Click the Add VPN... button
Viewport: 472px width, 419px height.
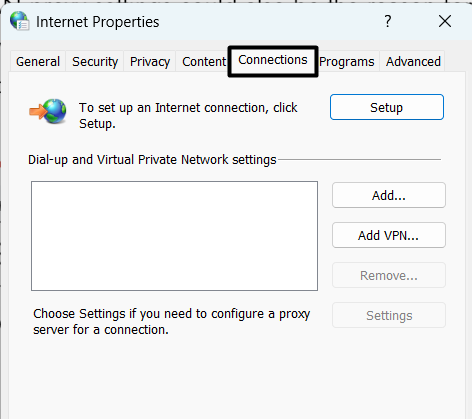[x=389, y=235]
